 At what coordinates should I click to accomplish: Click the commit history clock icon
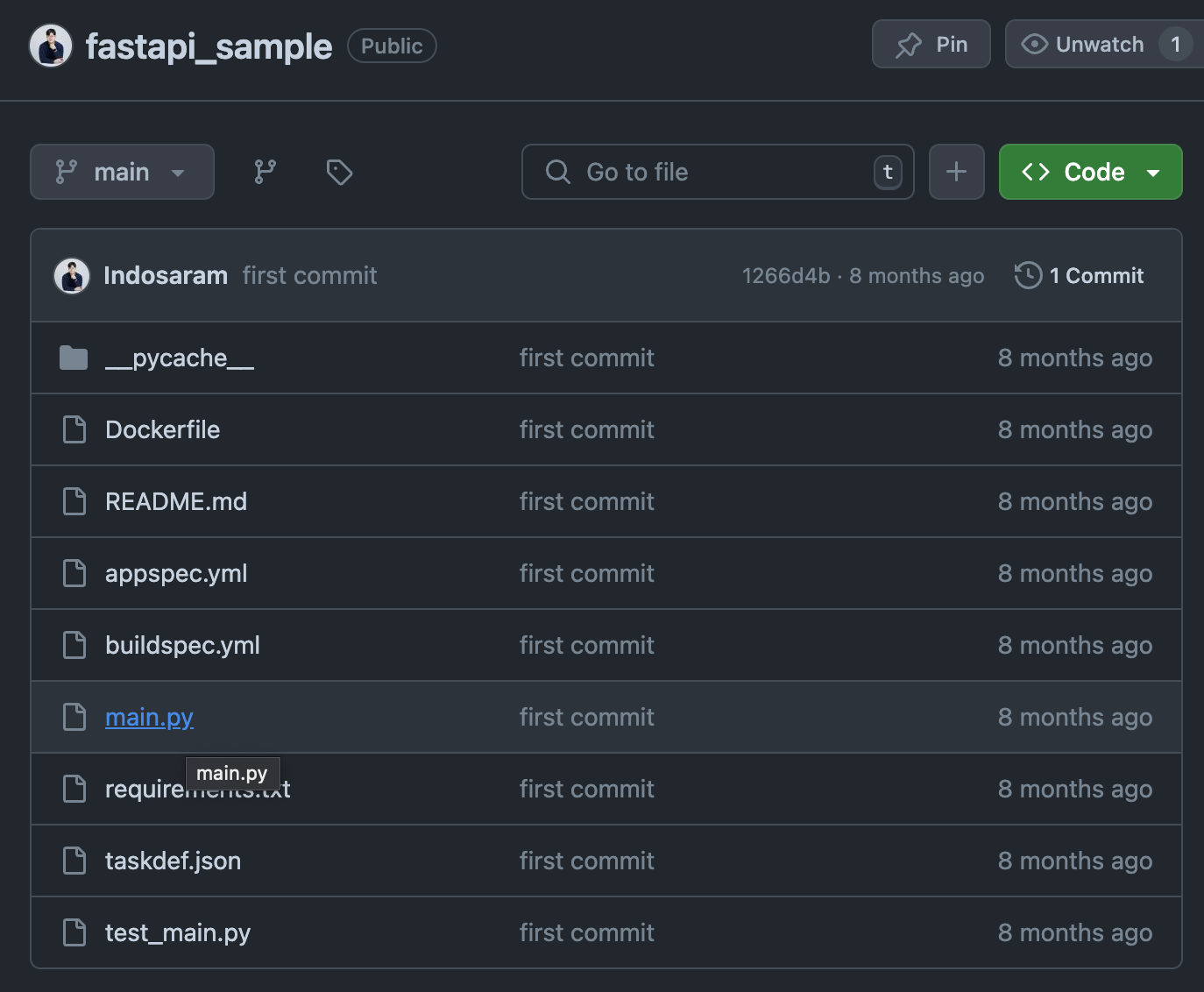(x=1028, y=275)
